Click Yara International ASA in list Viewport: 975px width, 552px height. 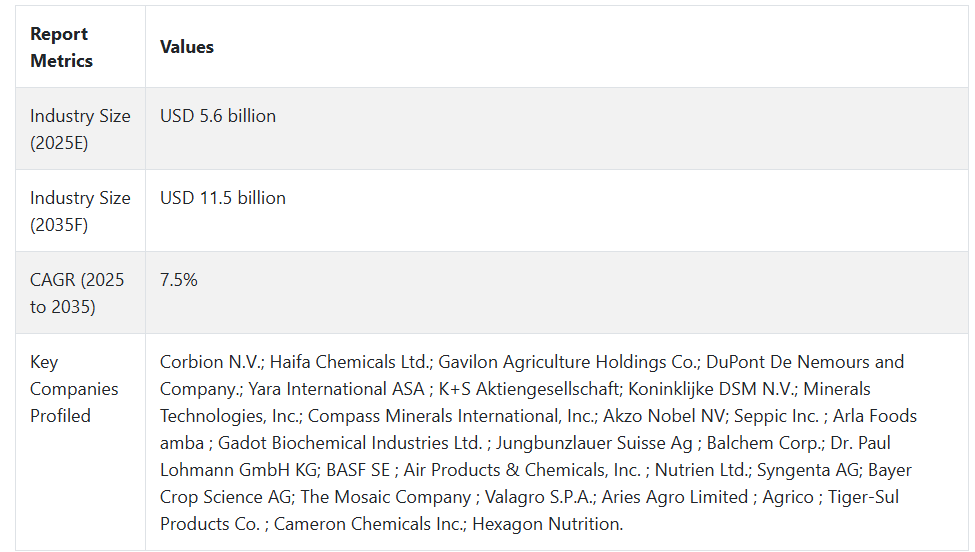336,389
